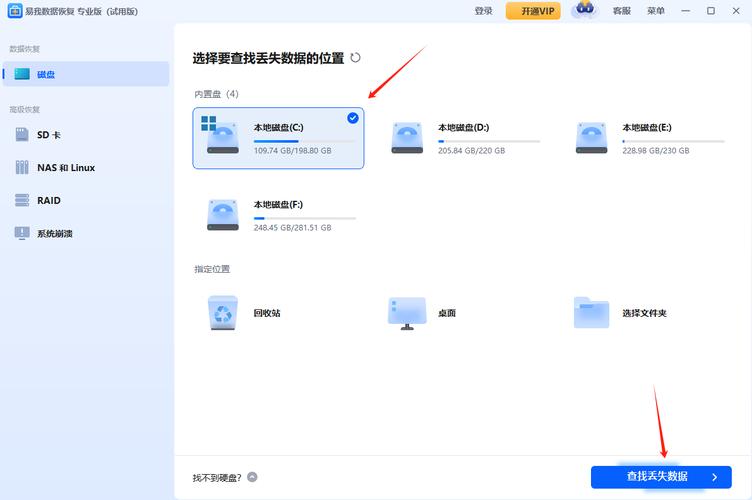The image size is (752, 500).
Task: Click the refresh icon beside the heading
Action: 355,58
